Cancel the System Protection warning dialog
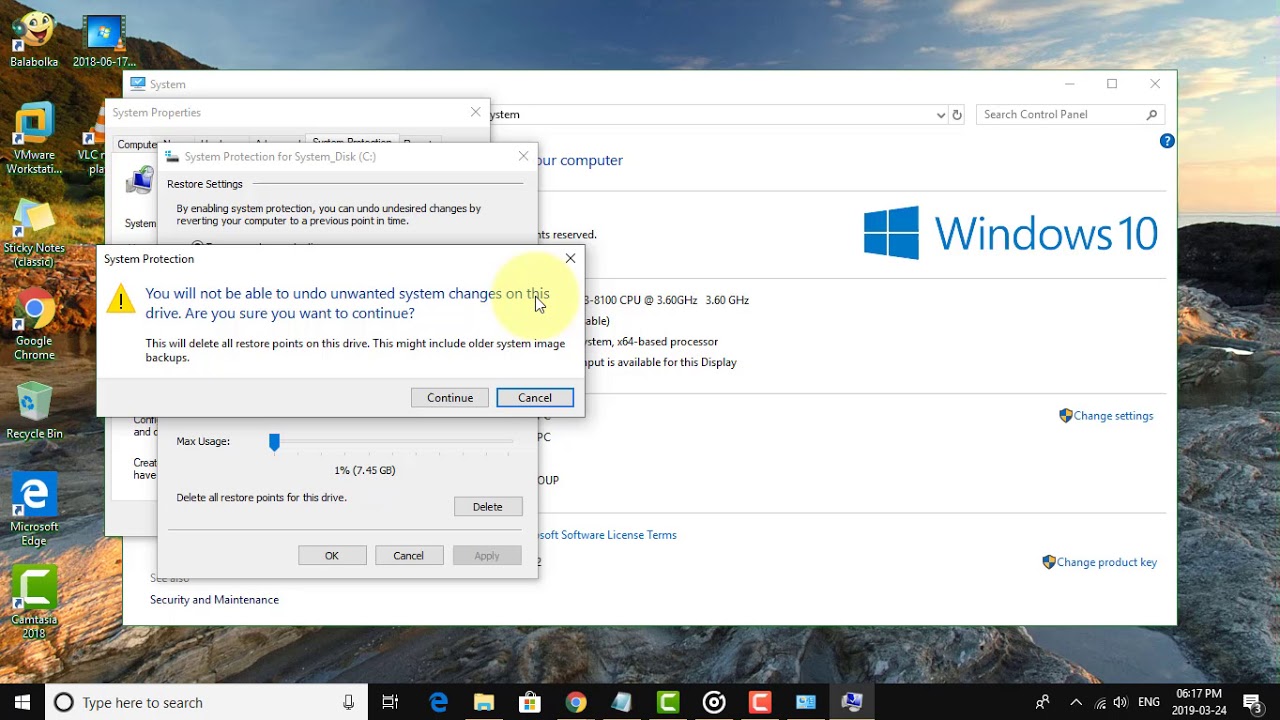1280x720 pixels. coord(535,398)
